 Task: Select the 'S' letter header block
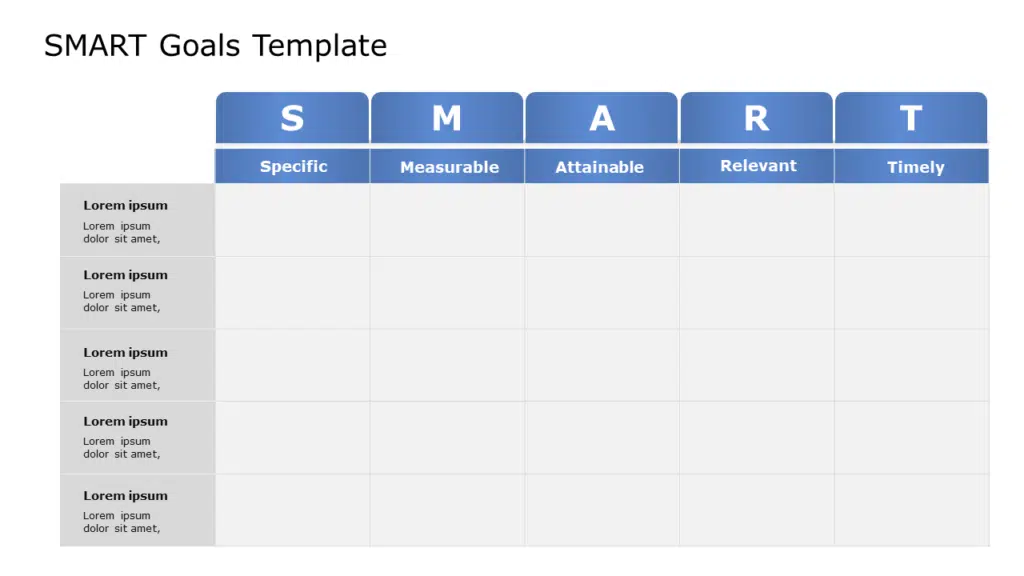(292, 118)
